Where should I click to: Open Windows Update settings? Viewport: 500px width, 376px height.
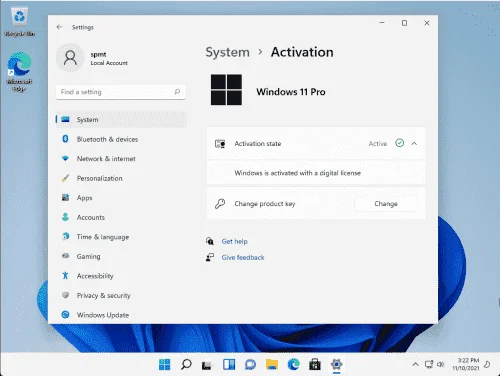point(121,315)
